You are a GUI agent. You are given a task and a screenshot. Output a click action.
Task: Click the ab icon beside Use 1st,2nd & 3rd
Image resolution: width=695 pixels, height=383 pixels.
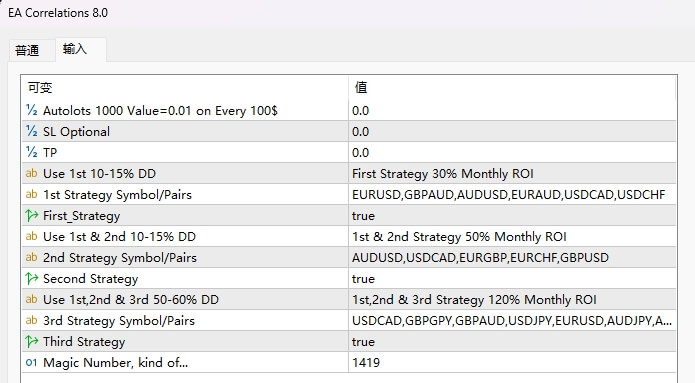coord(31,299)
